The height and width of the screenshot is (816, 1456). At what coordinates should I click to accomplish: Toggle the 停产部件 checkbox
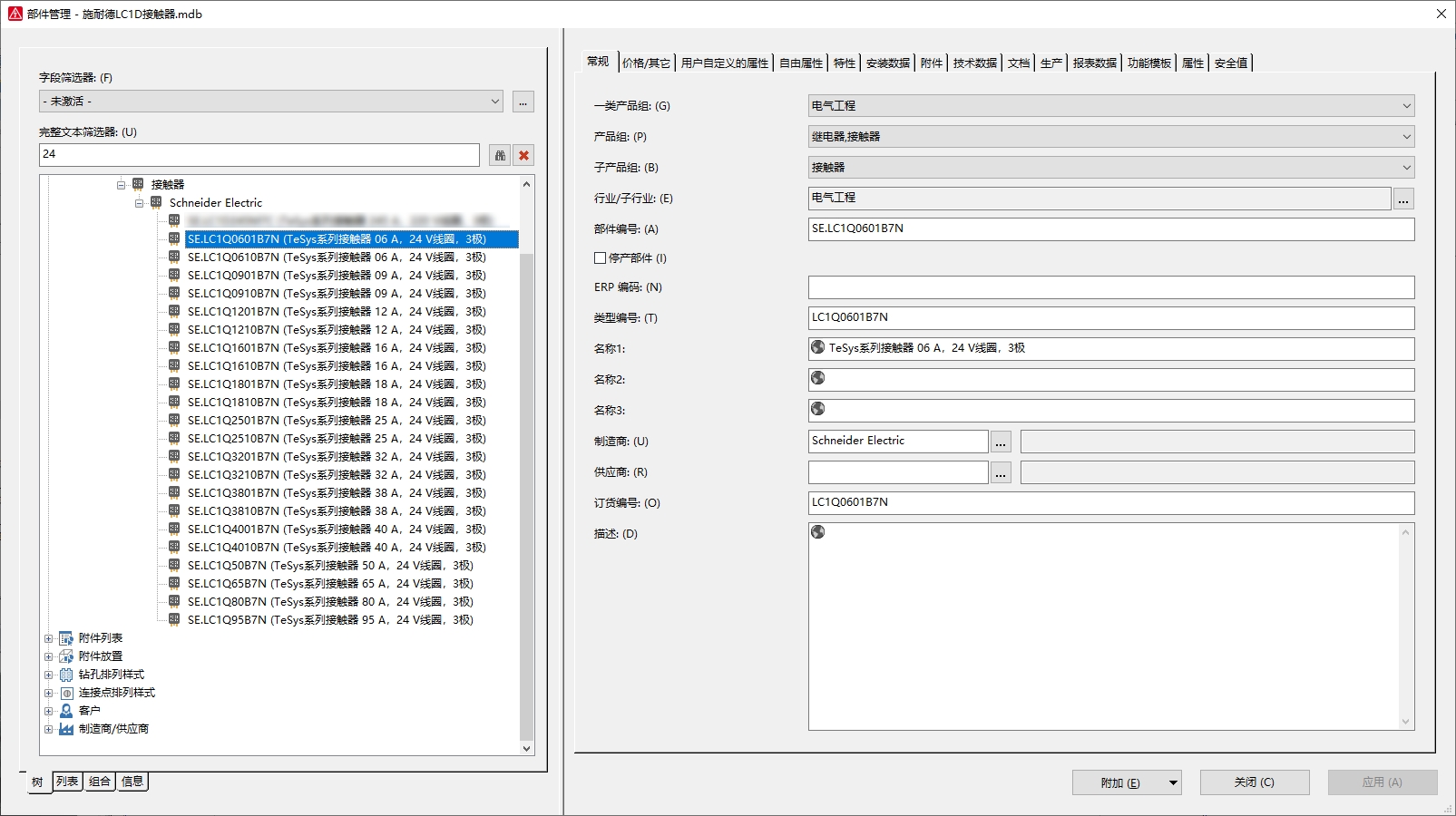tap(600, 258)
